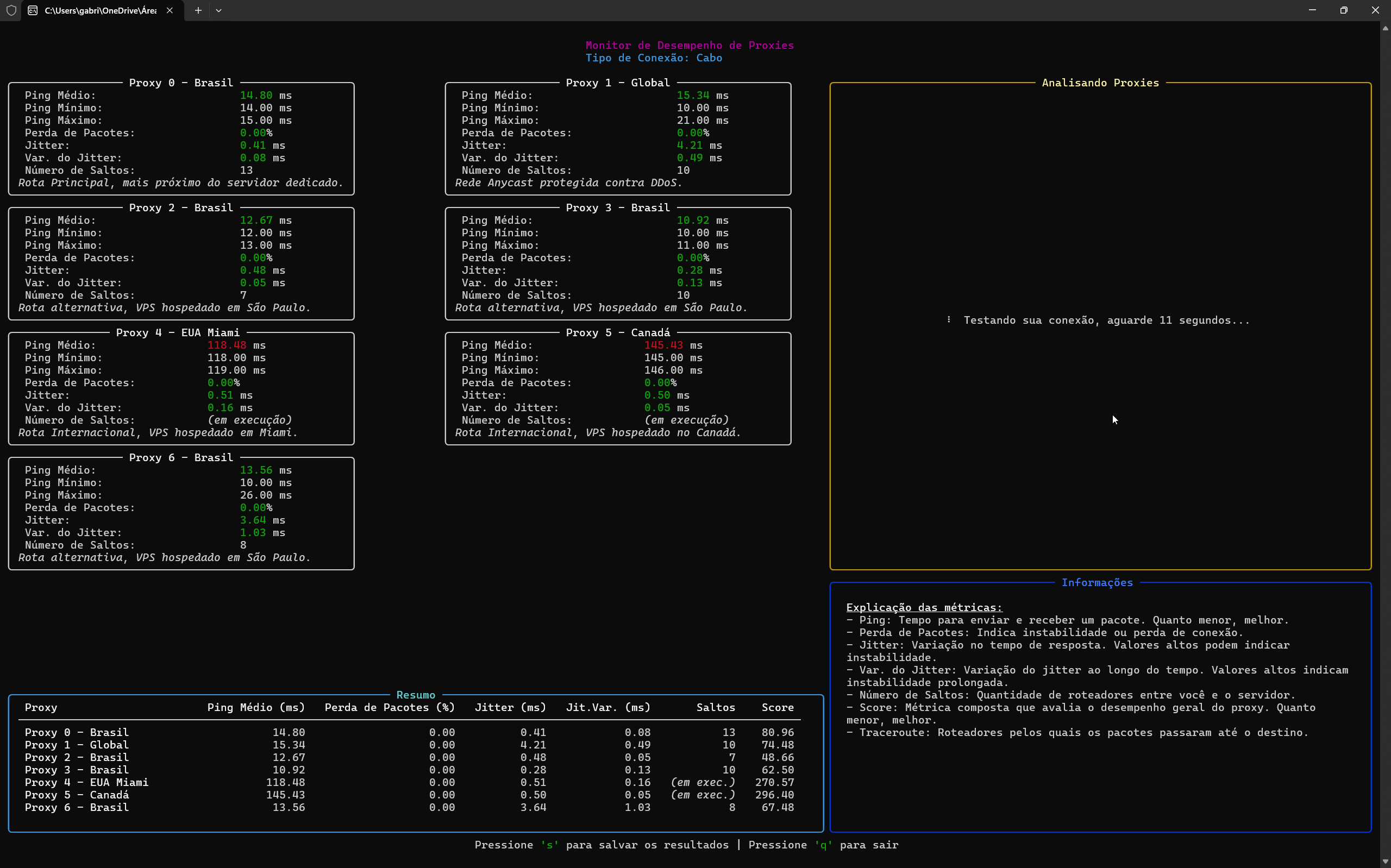Viewport: 1391px width, 868px height.
Task: Select Proxy 2 - Brasil summary row
Action: point(409,758)
